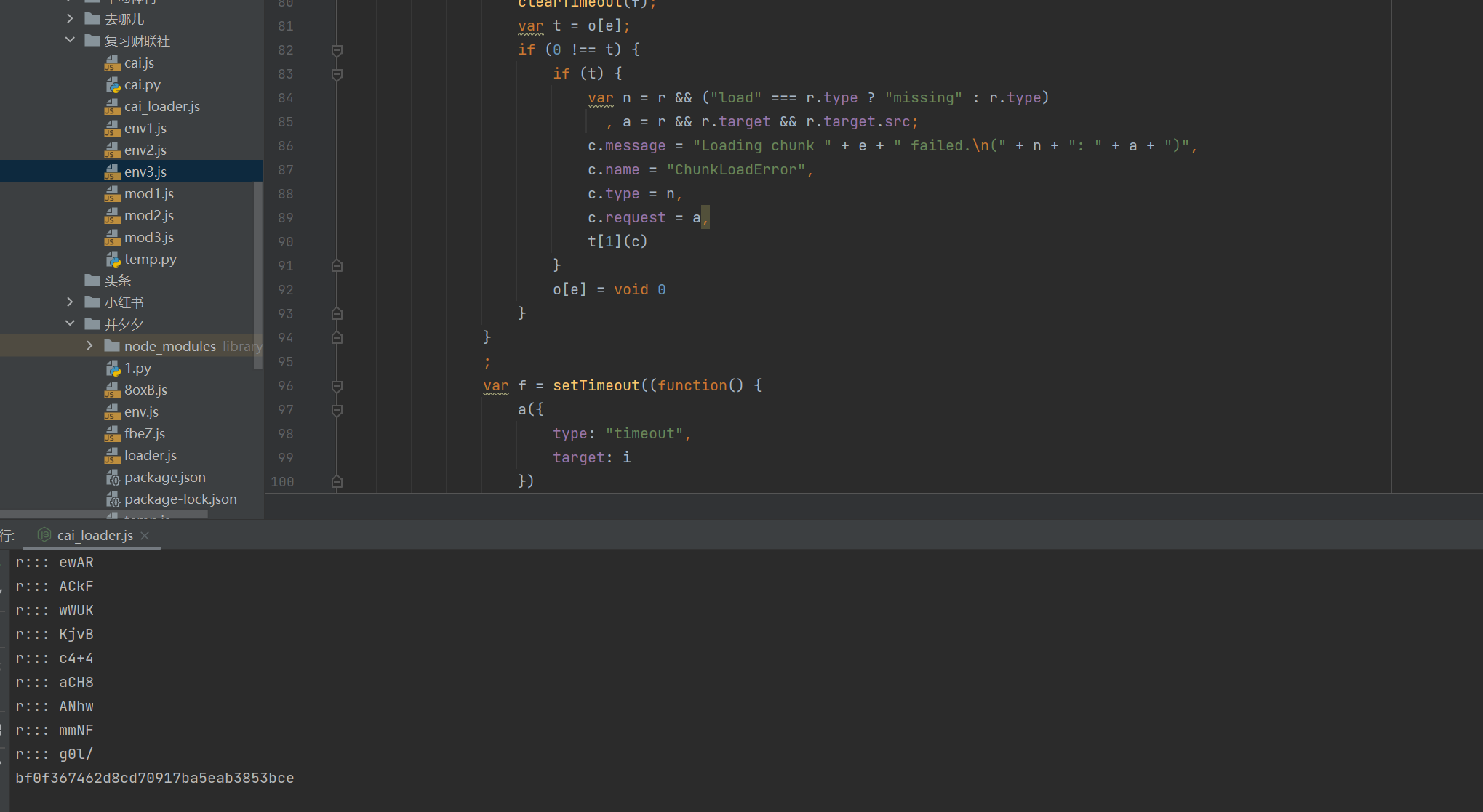Collapse the 复习财联社 folder
1483x812 pixels.
pyautogui.click(x=70, y=40)
